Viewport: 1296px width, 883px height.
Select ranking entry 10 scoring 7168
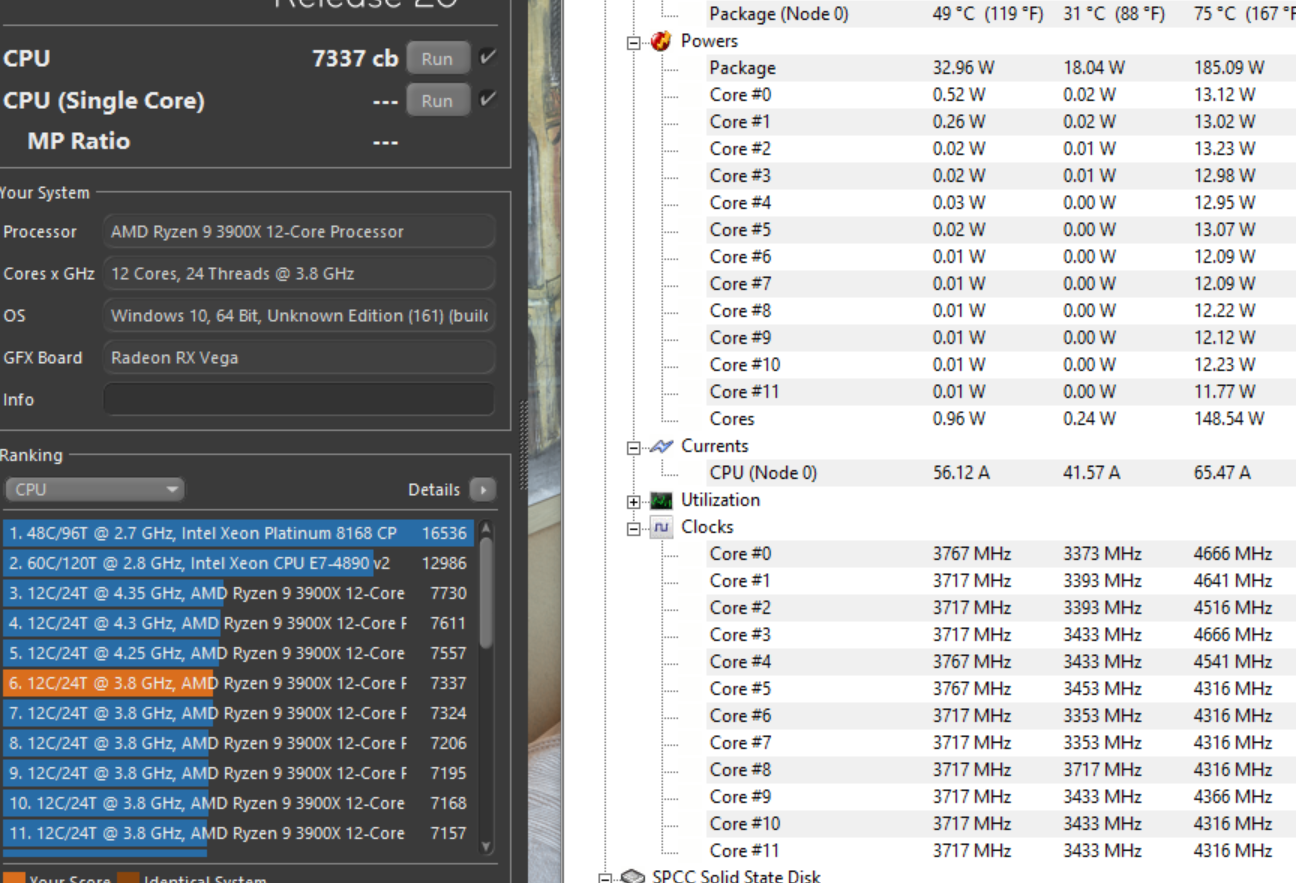(238, 803)
